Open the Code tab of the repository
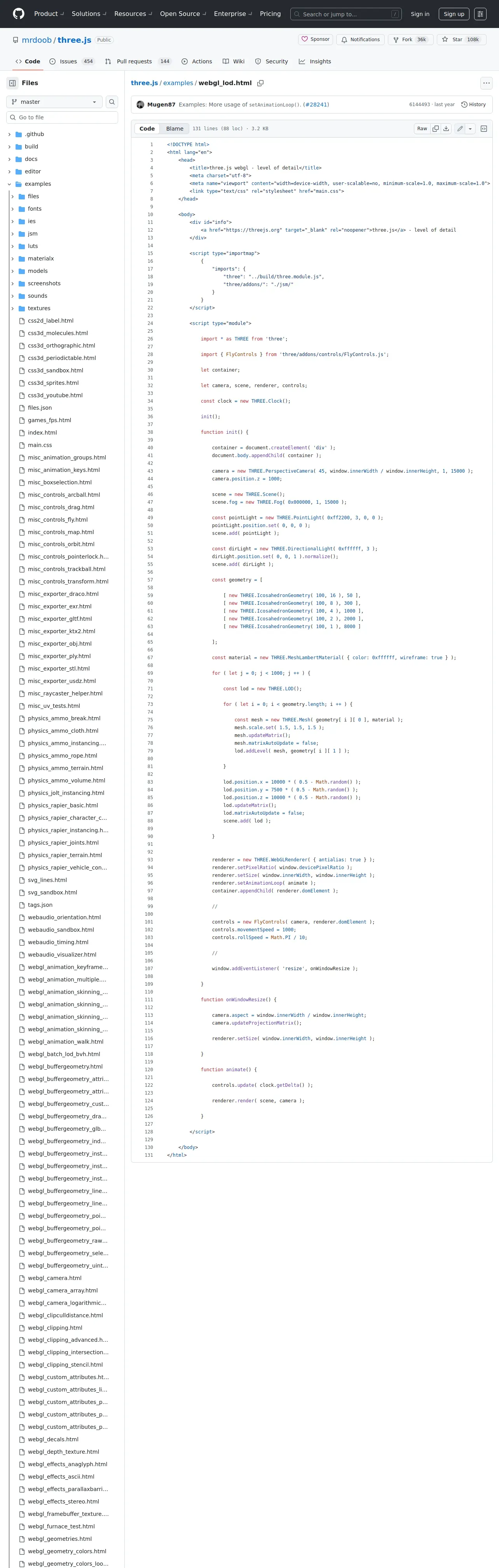The height and width of the screenshot is (1568, 499). point(28,61)
